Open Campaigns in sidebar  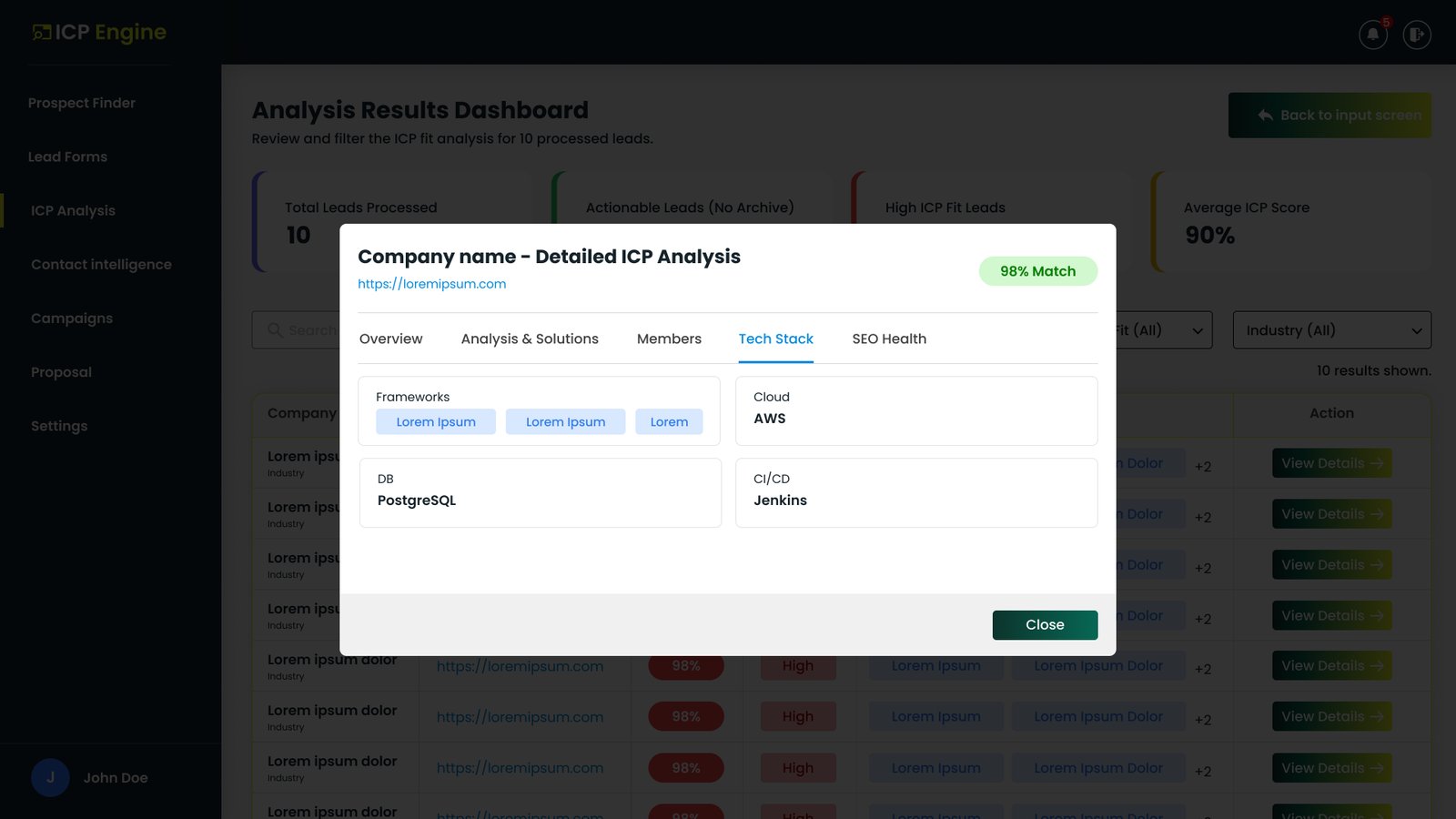72,318
